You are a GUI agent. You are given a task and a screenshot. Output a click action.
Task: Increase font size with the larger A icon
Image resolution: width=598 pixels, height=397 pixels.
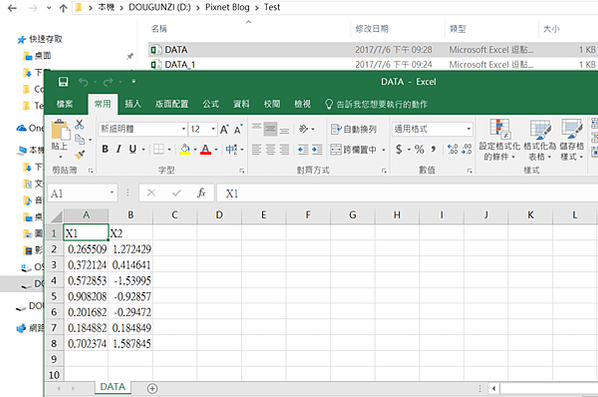(x=224, y=129)
